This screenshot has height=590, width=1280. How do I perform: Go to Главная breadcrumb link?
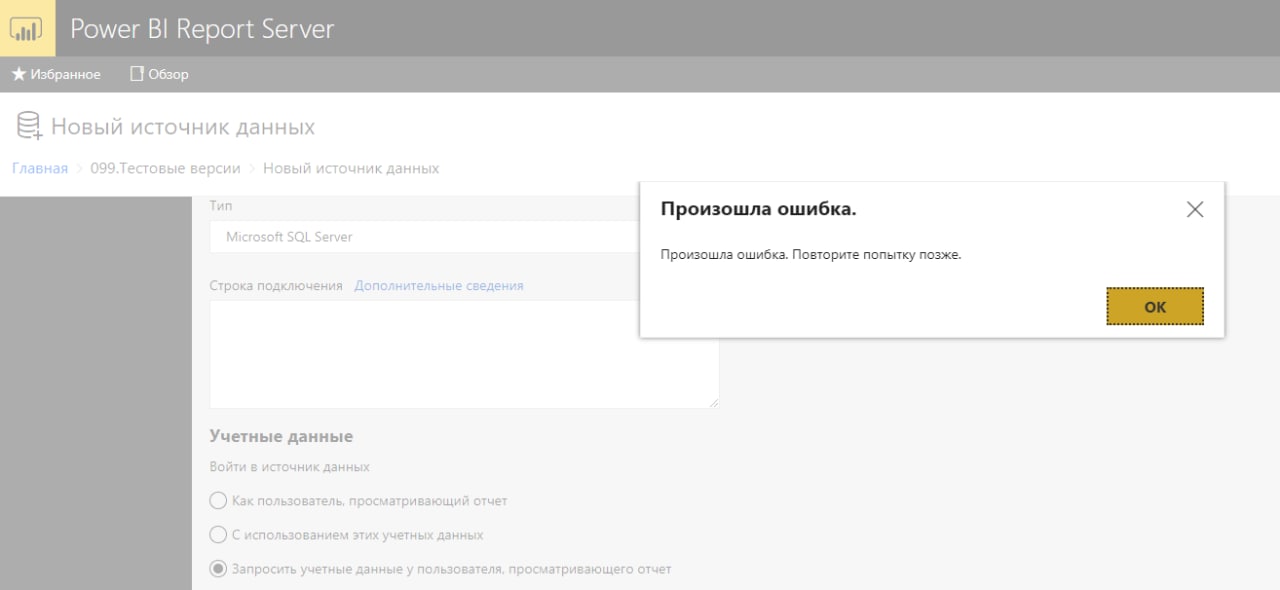40,168
